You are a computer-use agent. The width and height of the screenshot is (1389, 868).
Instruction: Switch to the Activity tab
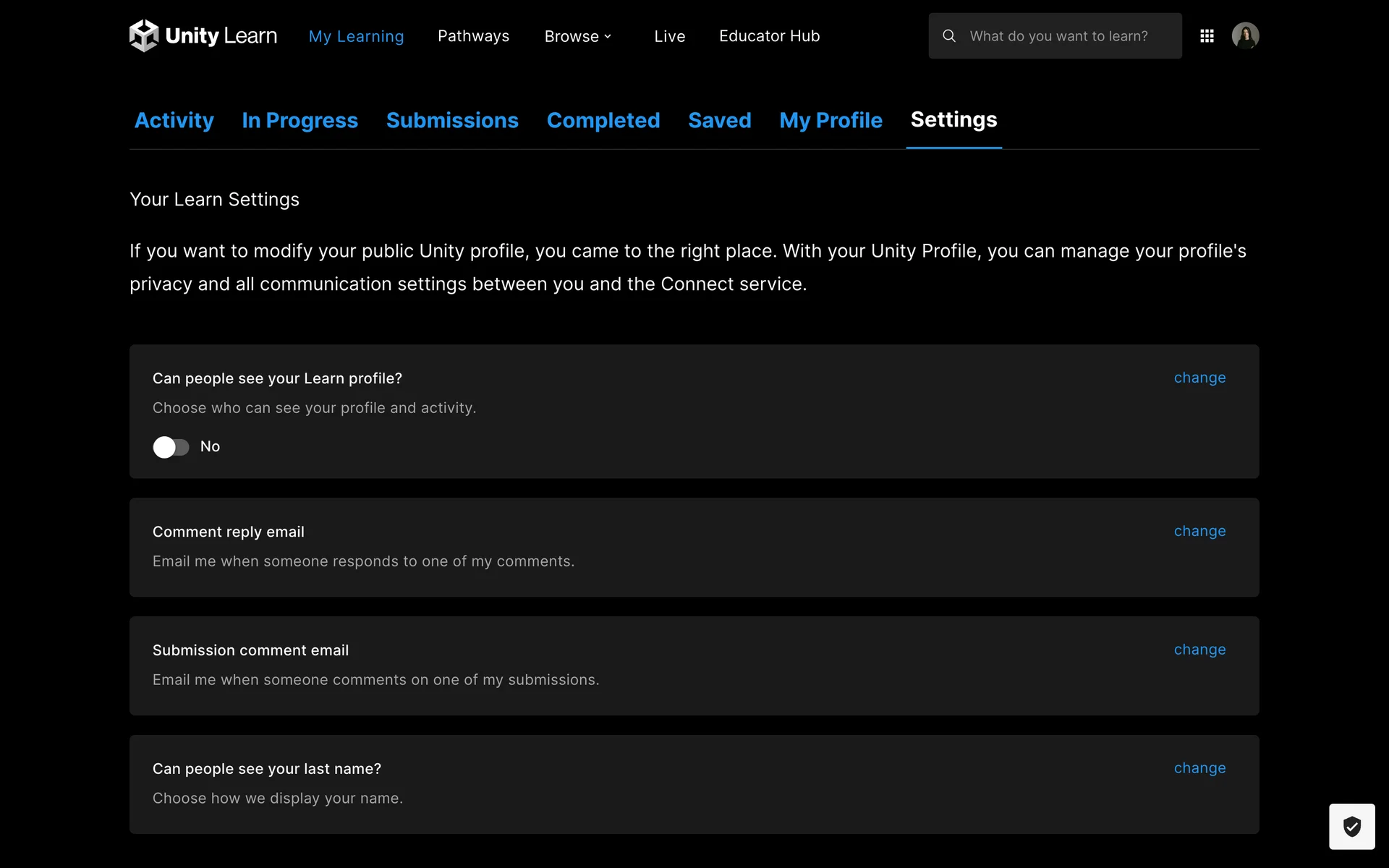pyautogui.click(x=174, y=120)
